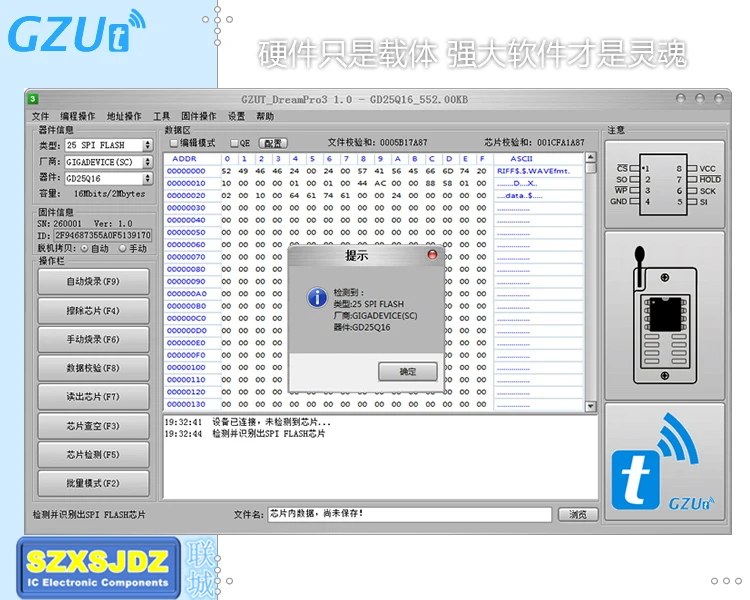The image size is (750, 600).
Task: Click 芯片查空(F3) button
Action: (93, 426)
